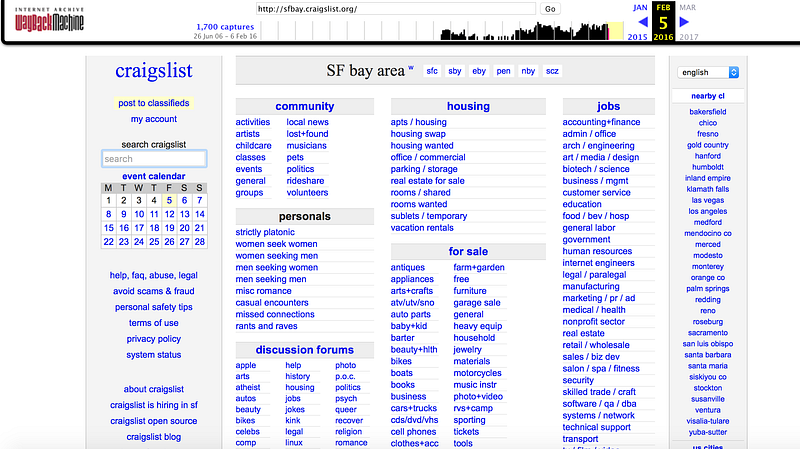Click the Go button in Wayback toolbar
The width and height of the screenshot is (800, 449).
(550, 9)
